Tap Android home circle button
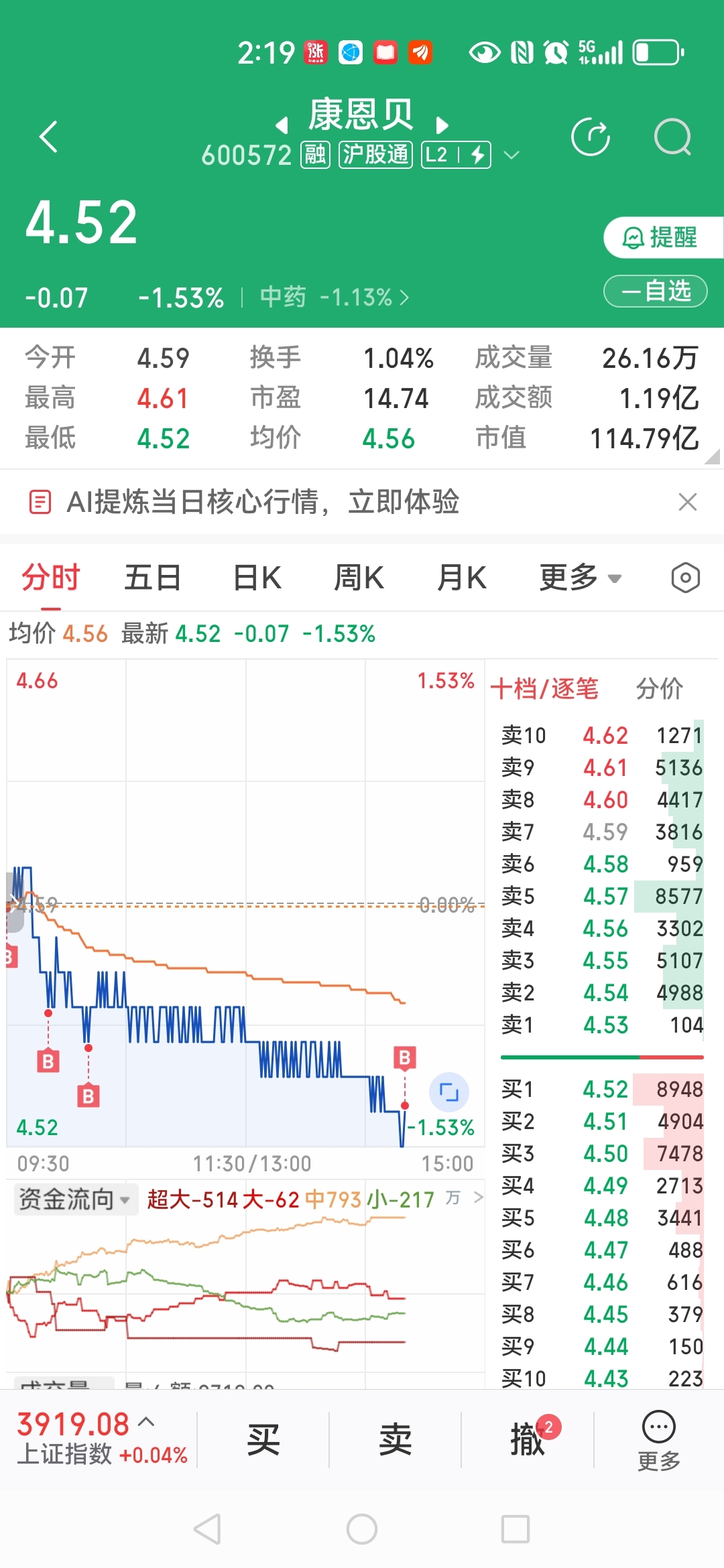 pyautogui.click(x=362, y=1529)
